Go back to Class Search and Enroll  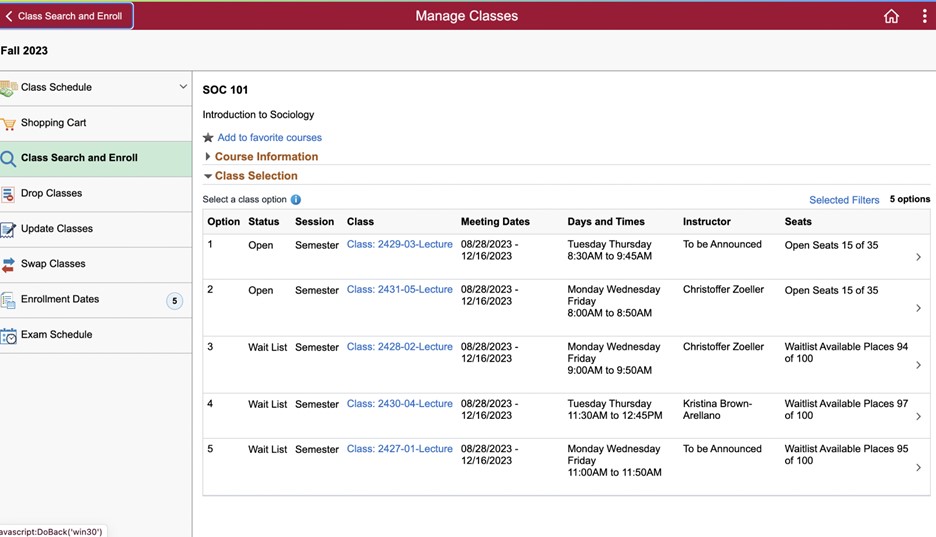[x=66, y=16]
